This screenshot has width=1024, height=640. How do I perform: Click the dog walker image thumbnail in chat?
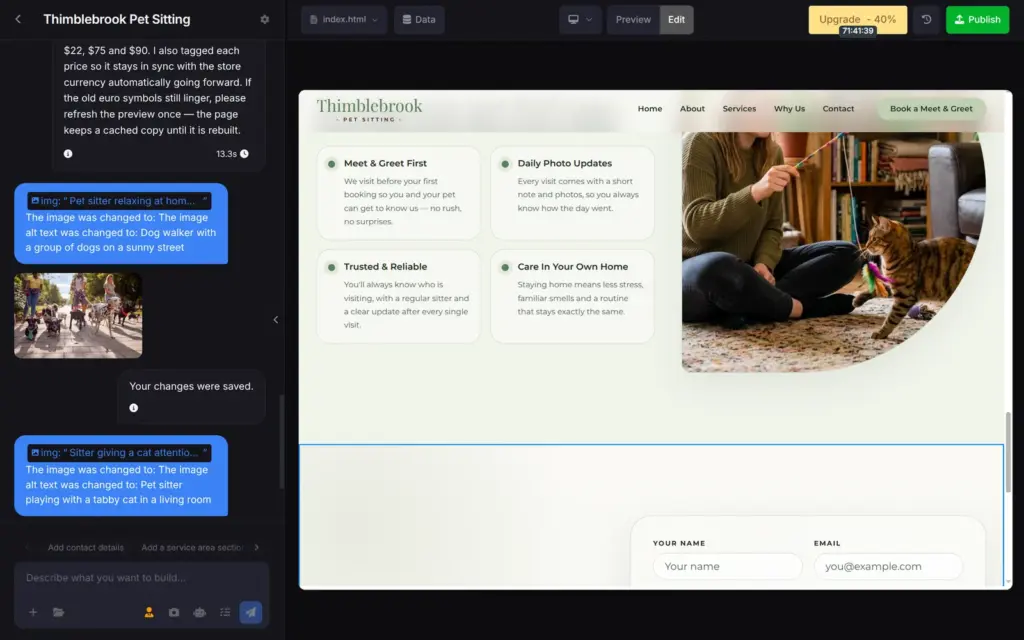click(78, 315)
